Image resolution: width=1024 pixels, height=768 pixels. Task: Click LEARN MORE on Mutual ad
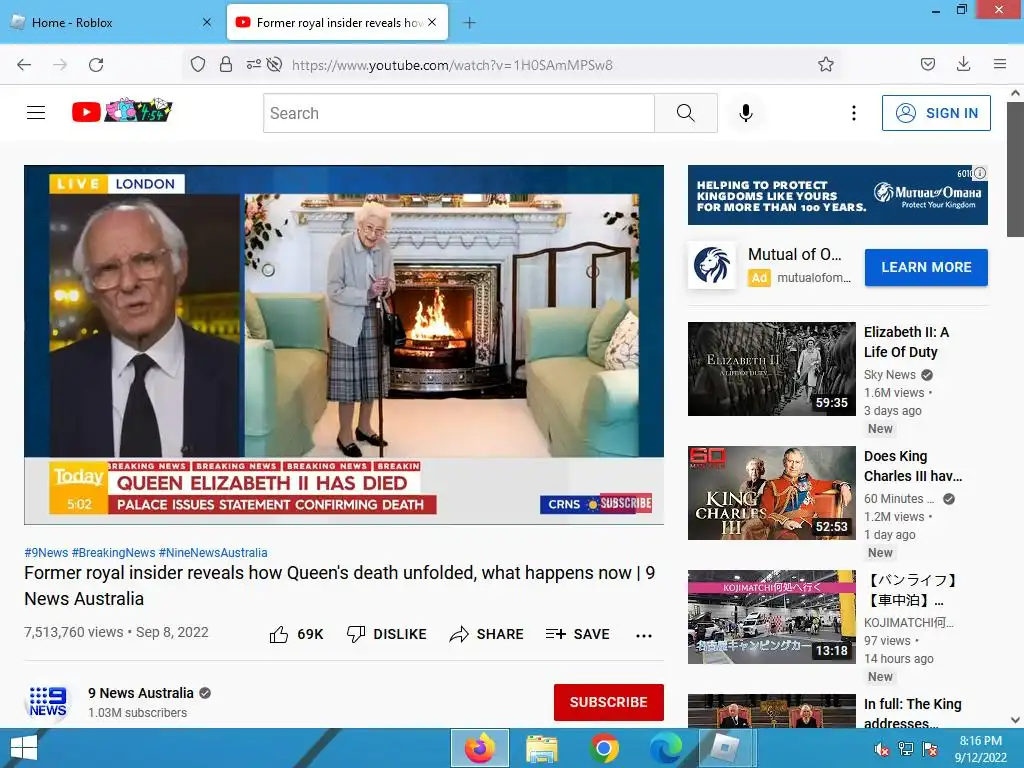click(926, 267)
